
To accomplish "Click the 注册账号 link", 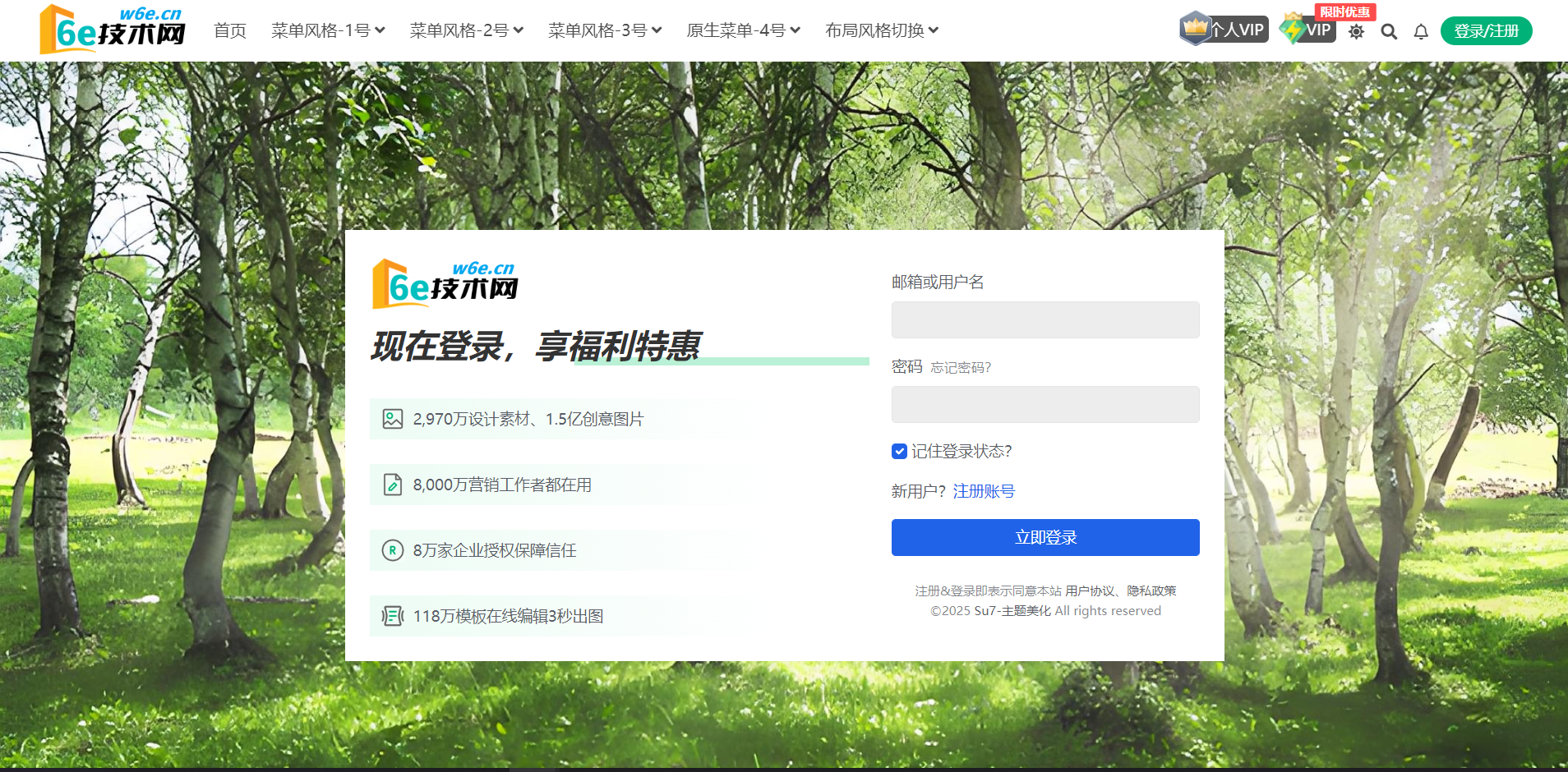I will point(984,491).
